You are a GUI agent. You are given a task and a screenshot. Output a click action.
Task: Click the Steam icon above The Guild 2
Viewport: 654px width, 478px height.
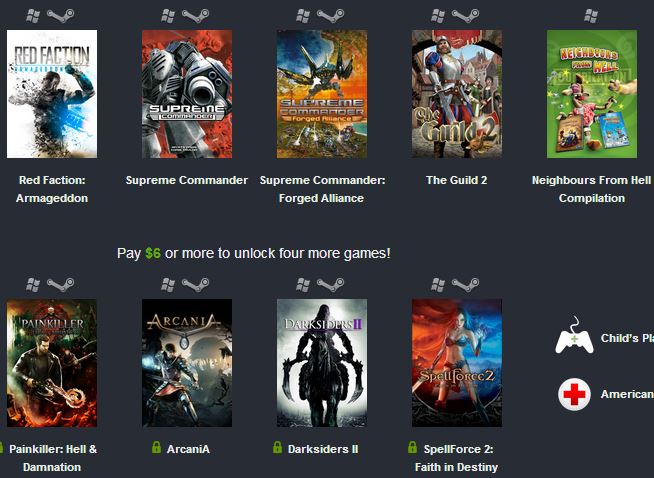click(x=465, y=16)
